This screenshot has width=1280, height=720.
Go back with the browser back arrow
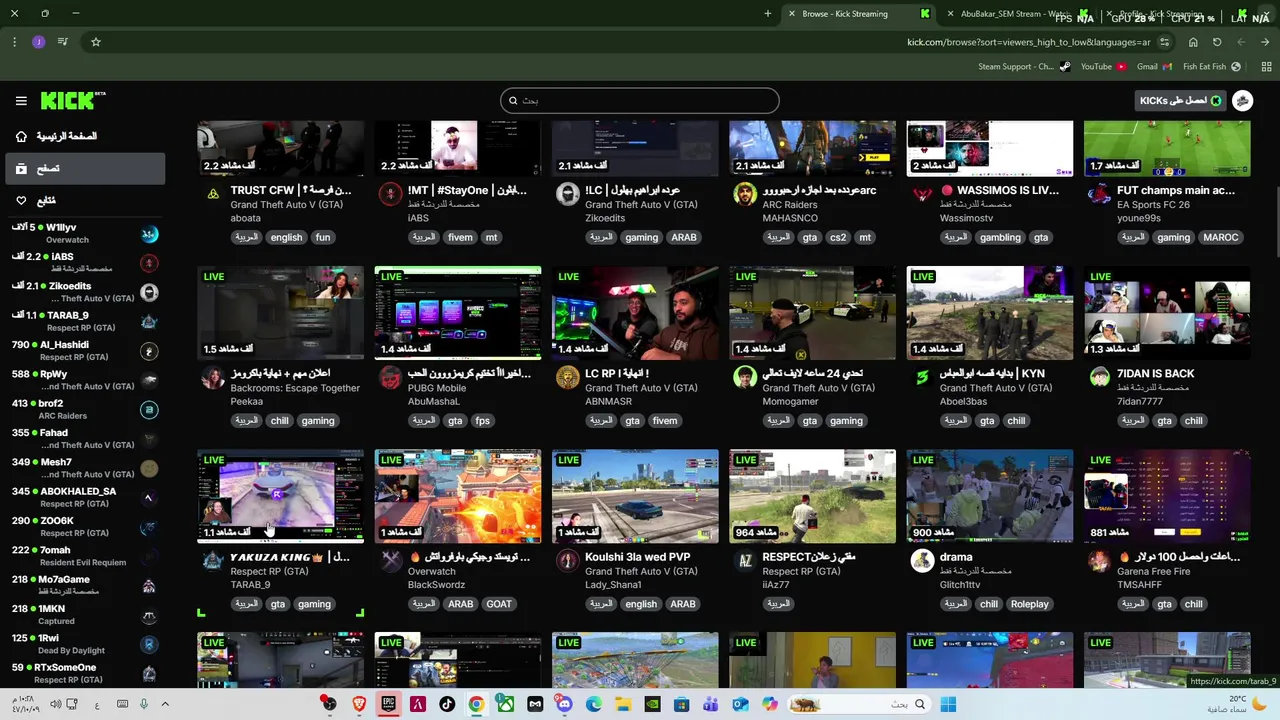(1241, 42)
